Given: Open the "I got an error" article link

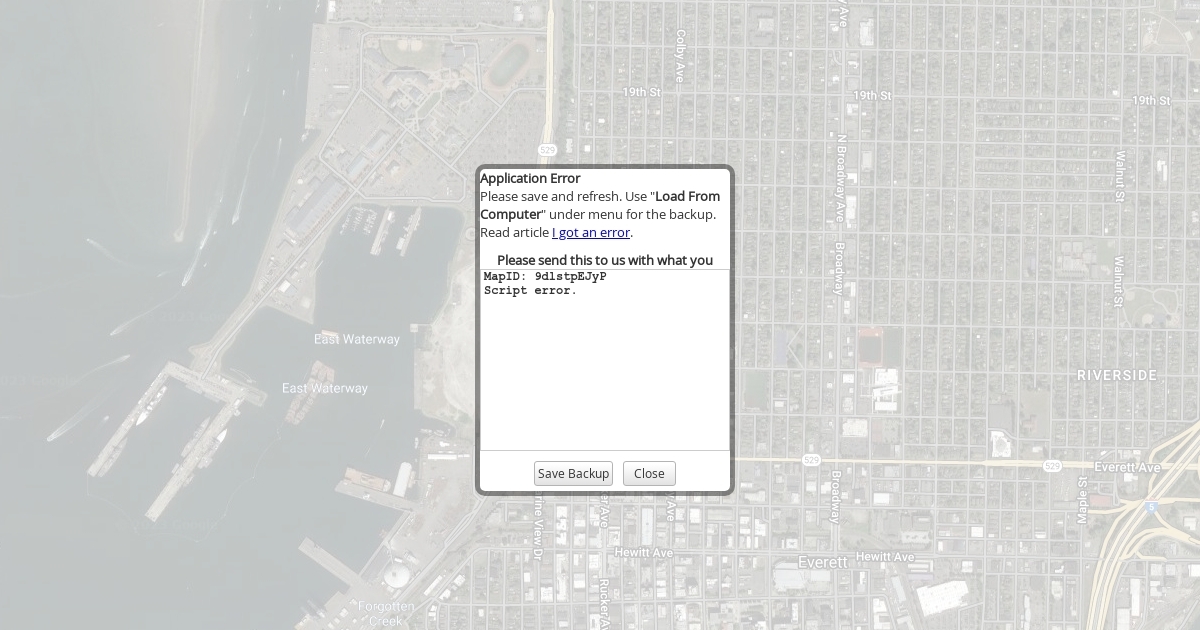Looking at the screenshot, I should tap(591, 233).
